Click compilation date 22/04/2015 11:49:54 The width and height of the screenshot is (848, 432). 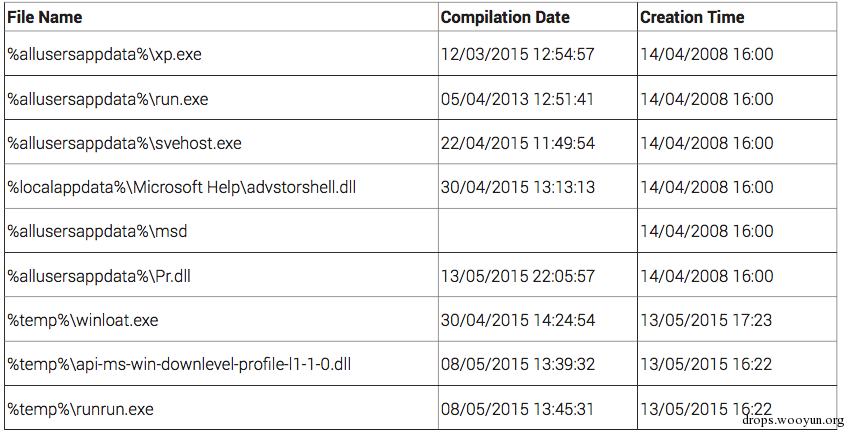pyautogui.click(x=518, y=143)
